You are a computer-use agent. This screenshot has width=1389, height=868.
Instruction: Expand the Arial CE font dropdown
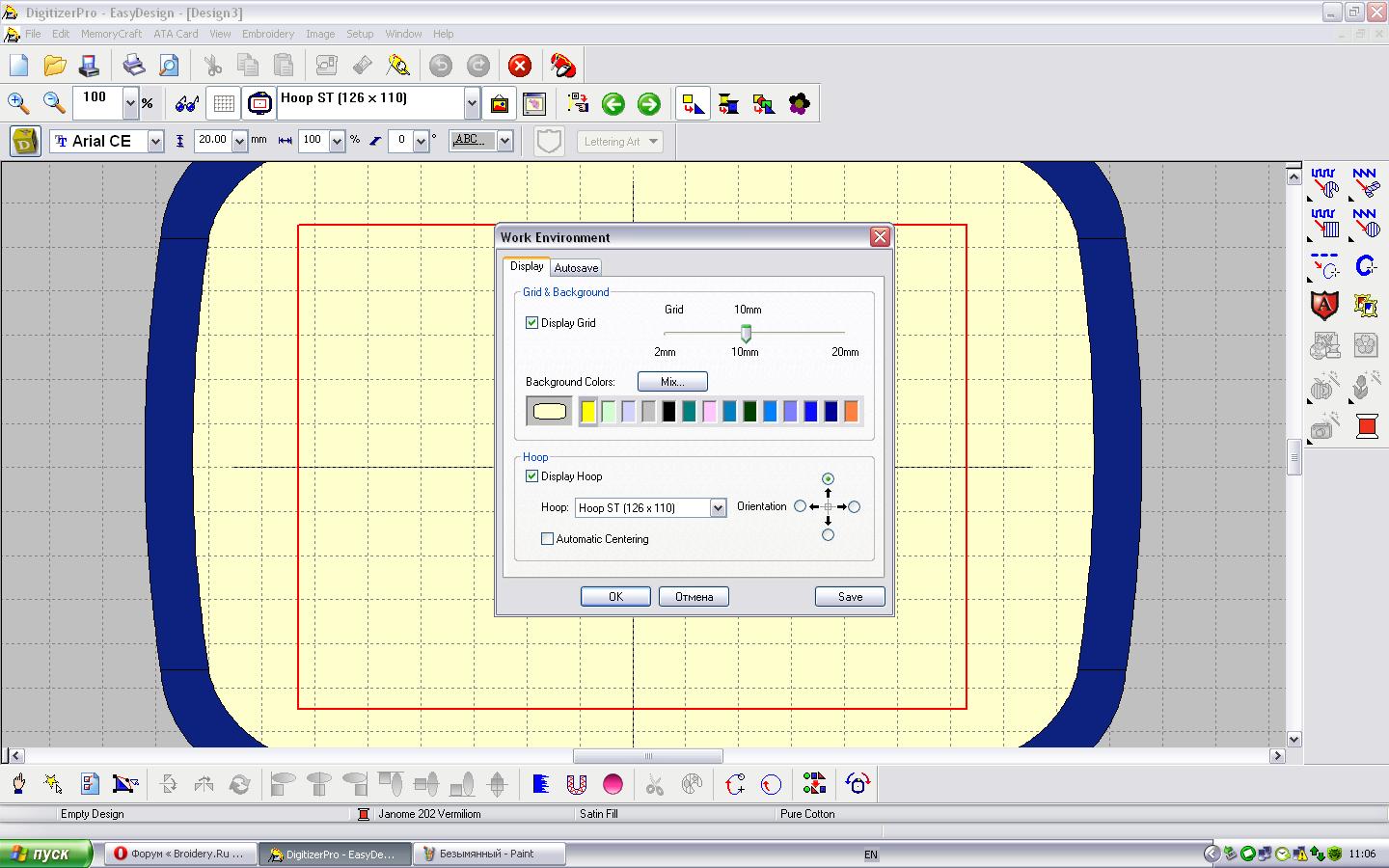point(155,142)
